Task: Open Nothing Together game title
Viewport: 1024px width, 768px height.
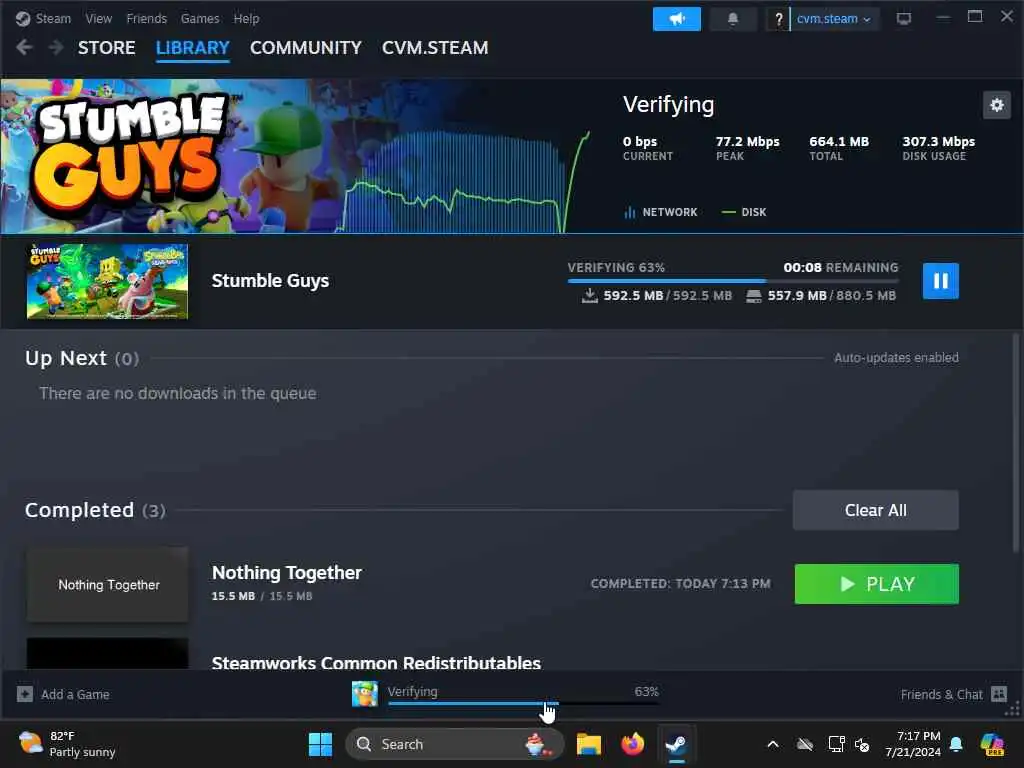Action: 287,573
